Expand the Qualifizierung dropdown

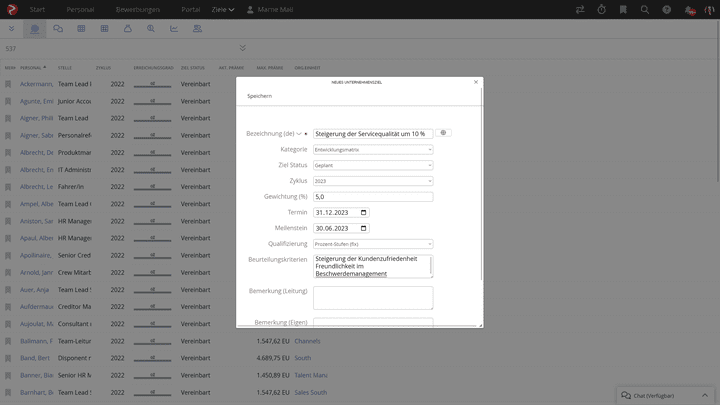[372, 244]
